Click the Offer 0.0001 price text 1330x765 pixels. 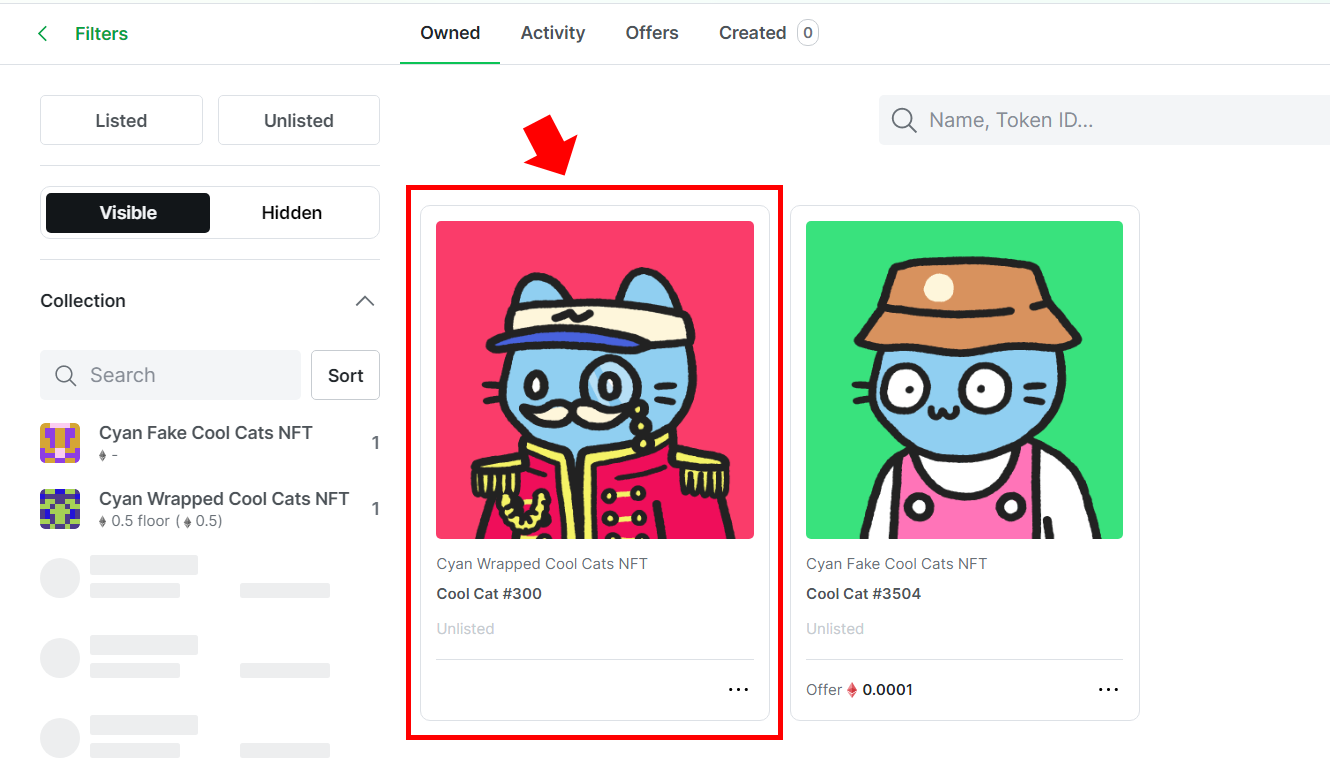tap(859, 690)
